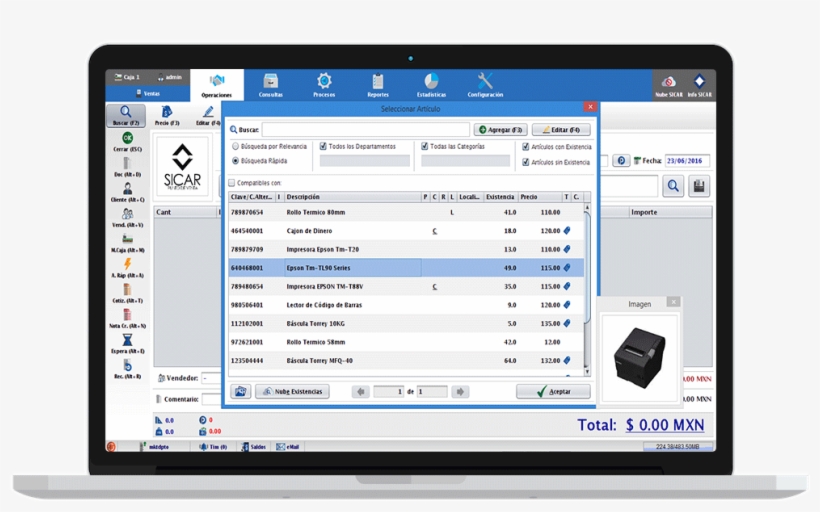This screenshot has width=820, height=512.
Task: Open Nube SICAR cloud icon
Action: coord(668,83)
